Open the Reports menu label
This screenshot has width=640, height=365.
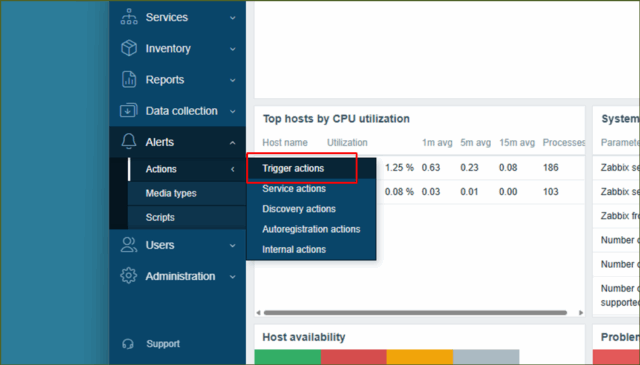point(165,80)
